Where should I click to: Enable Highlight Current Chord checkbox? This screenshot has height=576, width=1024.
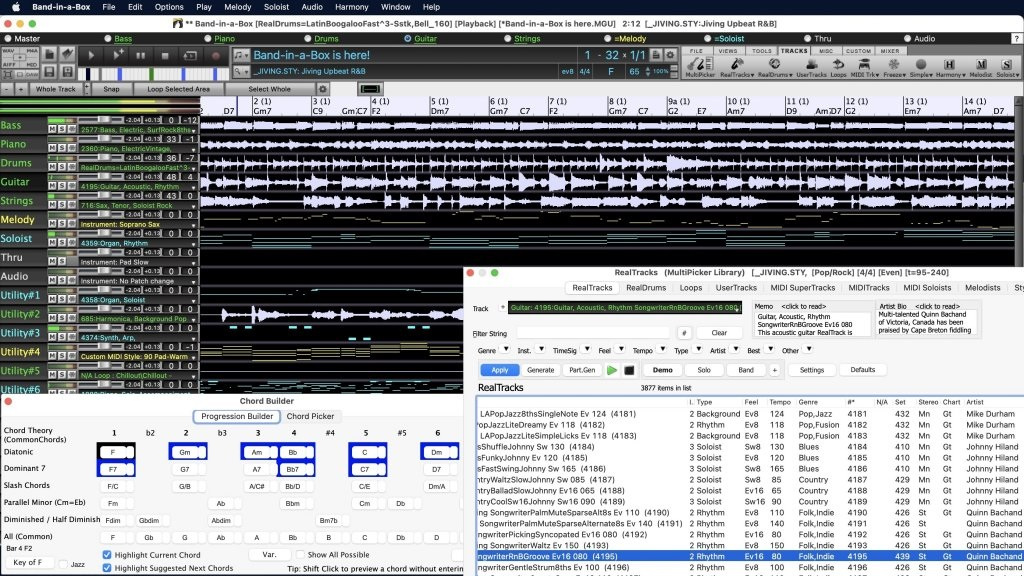[x=105, y=554]
